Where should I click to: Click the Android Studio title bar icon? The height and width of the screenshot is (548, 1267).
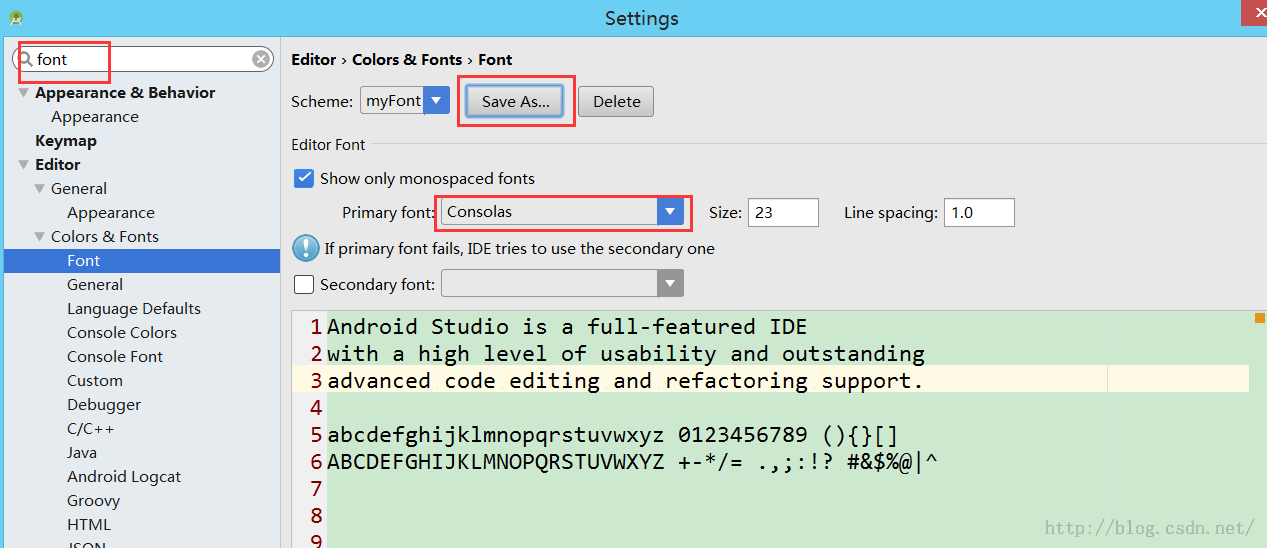[16, 18]
